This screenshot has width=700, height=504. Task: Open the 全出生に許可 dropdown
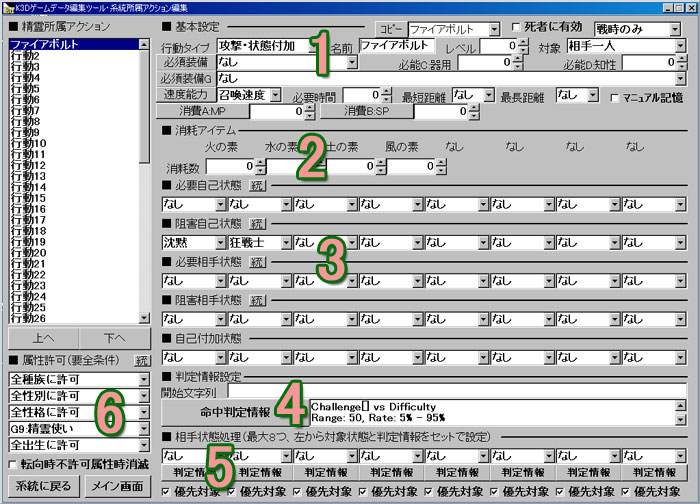click(144, 446)
